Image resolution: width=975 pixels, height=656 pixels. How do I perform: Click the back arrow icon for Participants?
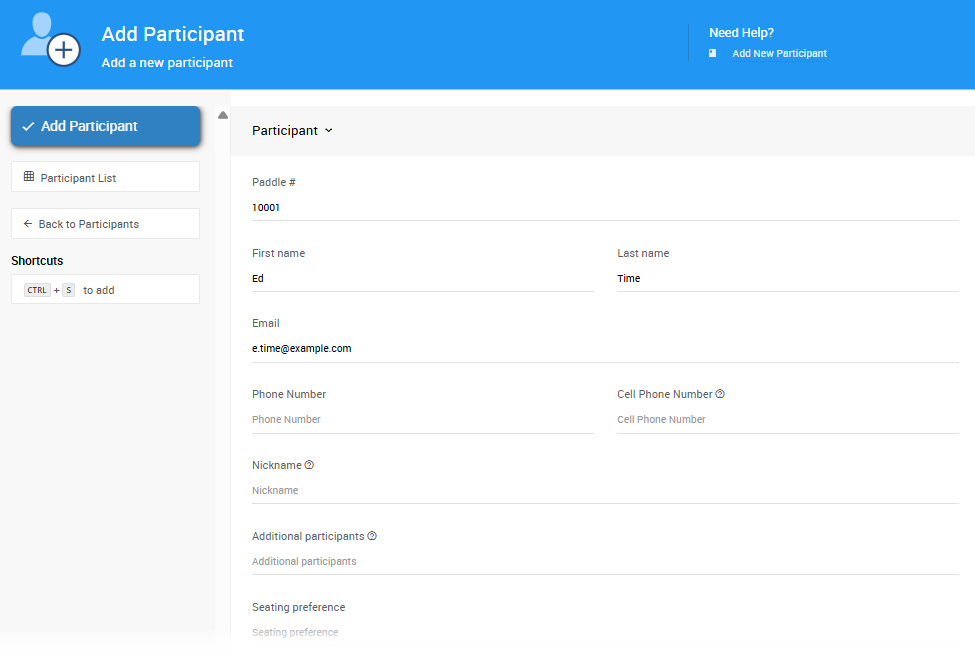(28, 224)
